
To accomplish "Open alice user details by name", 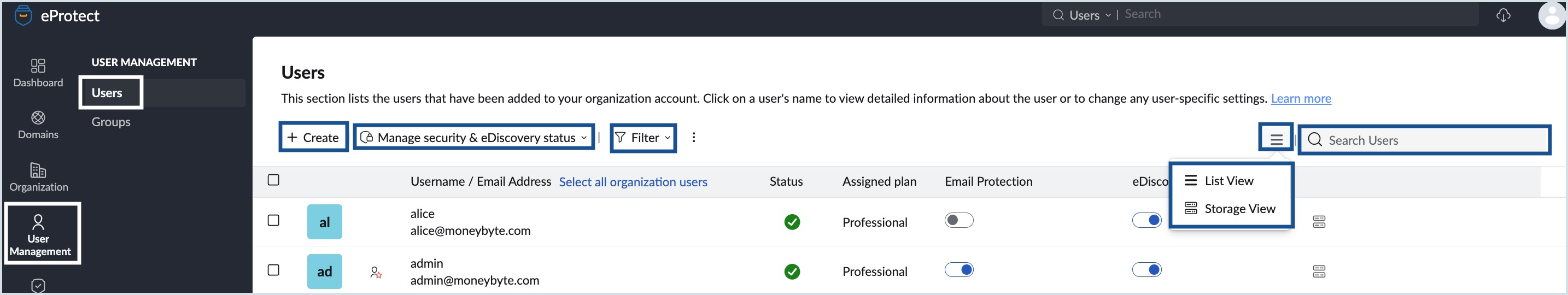I will click(x=423, y=214).
